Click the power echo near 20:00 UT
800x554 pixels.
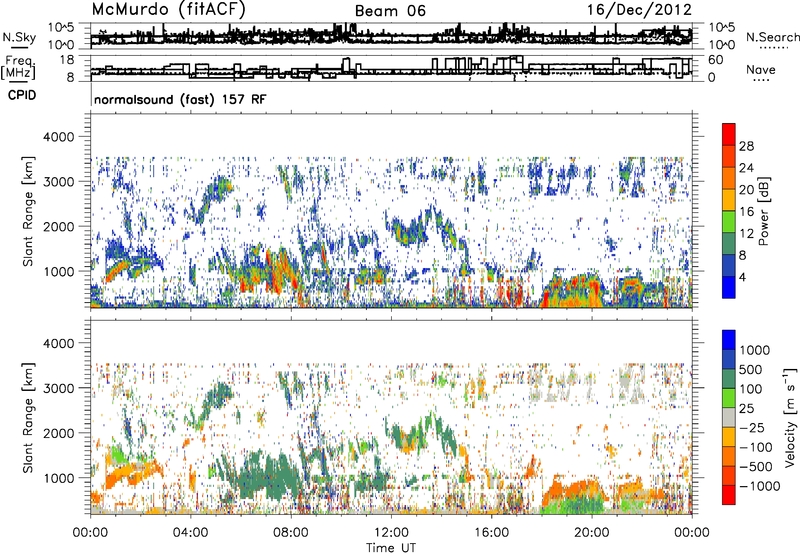point(574,290)
